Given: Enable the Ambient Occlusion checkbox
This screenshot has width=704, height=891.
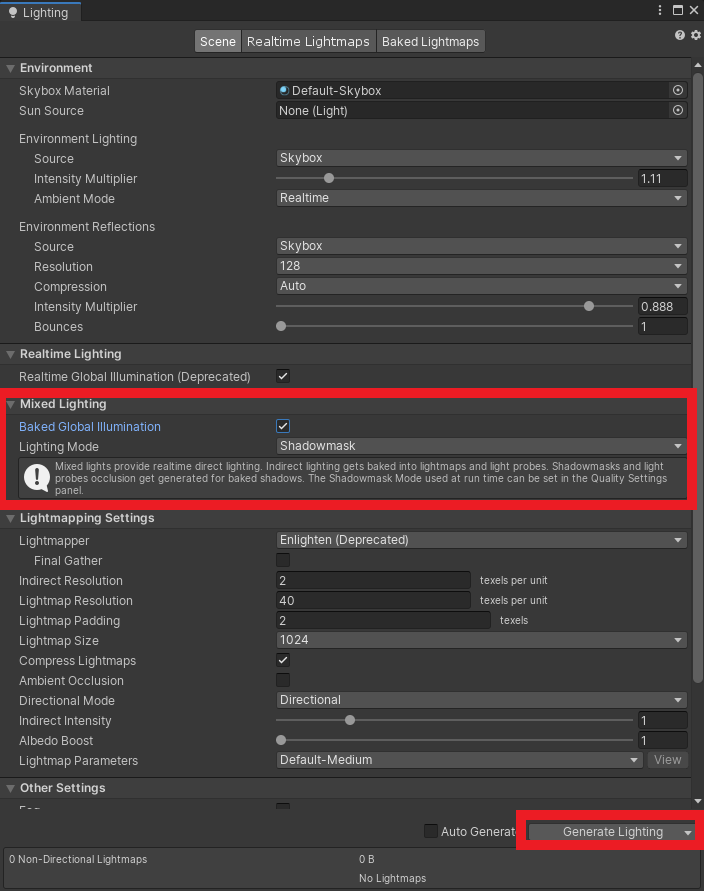Looking at the screenshot, I should coord(283,680).
